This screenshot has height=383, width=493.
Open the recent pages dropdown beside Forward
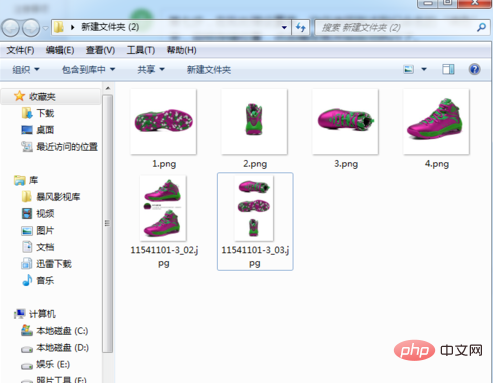(x=46, y=28)
